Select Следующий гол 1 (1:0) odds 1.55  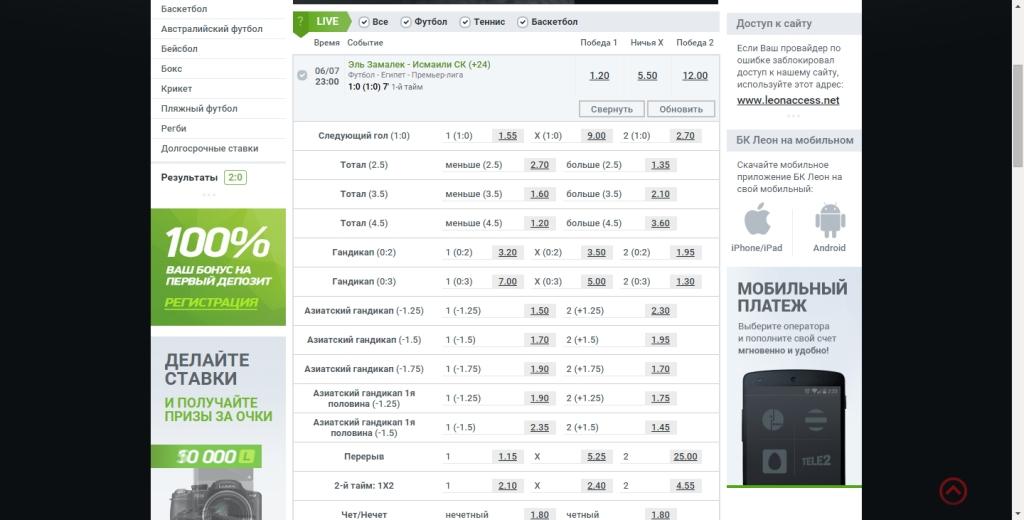coord(507,136)
